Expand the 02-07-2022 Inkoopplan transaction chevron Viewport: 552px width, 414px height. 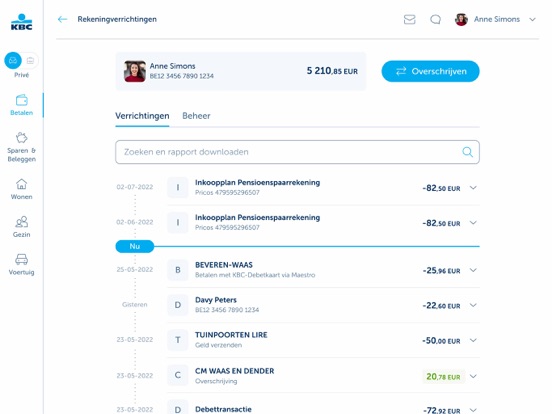pyautogui.click(x=473, y=188)
